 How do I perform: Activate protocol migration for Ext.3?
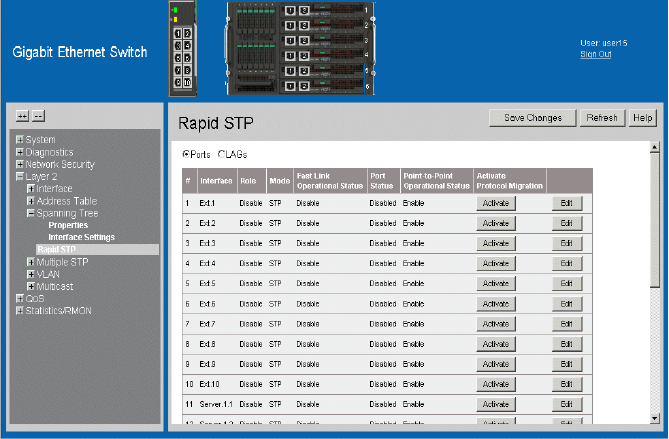click(496, 244)
